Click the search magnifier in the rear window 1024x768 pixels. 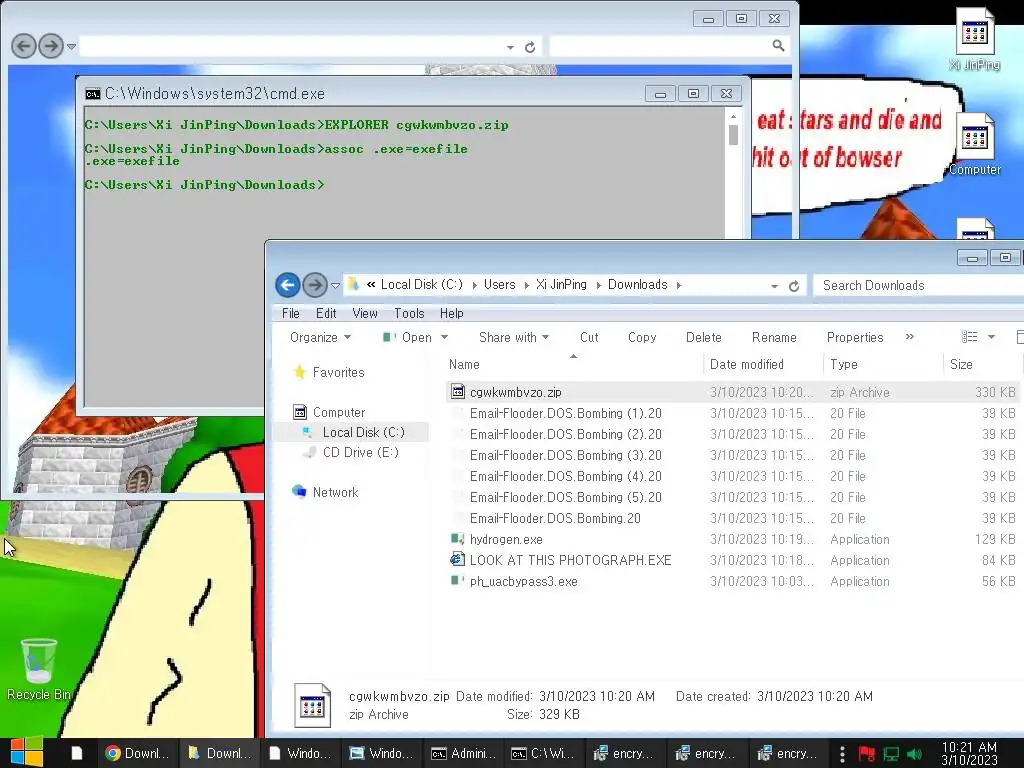(778, 46)
